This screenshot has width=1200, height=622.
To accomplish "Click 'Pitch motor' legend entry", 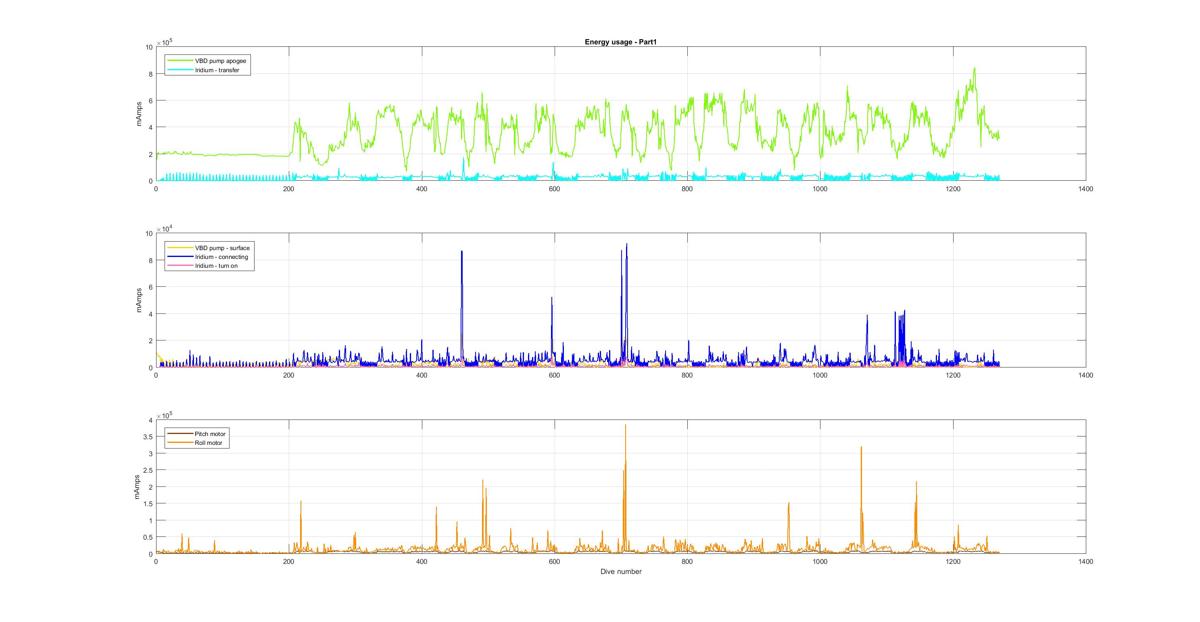I will [x=198, y=433].
